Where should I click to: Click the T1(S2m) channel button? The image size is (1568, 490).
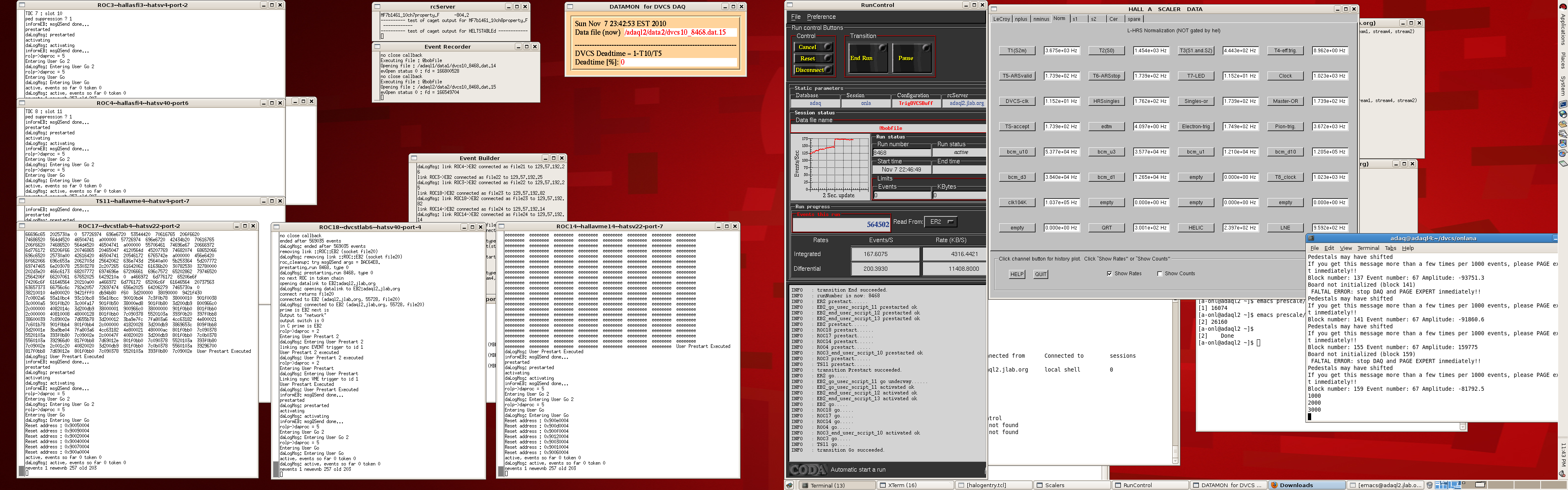point(1017,51)
